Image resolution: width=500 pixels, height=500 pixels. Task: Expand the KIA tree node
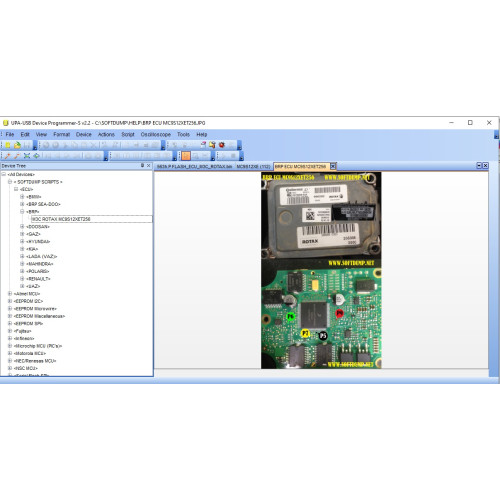22,249
